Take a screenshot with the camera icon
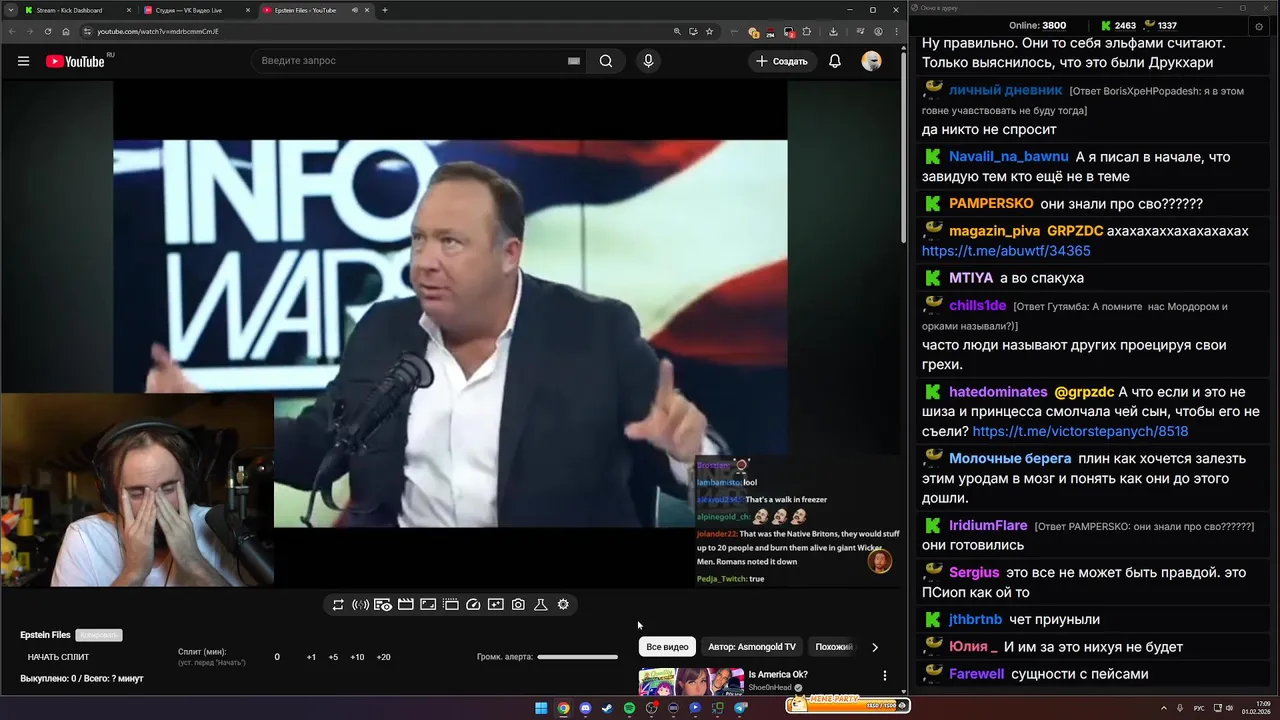Viewport: 1280px width, 720px height. [x=518, y=604]
